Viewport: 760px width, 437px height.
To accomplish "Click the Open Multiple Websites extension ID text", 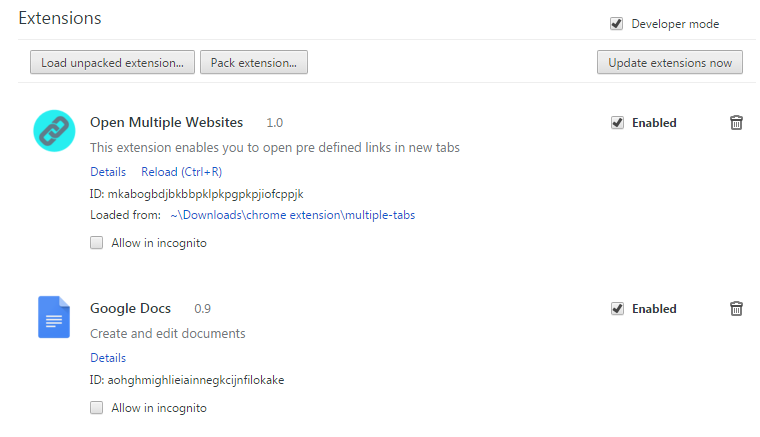I will 196,193.
